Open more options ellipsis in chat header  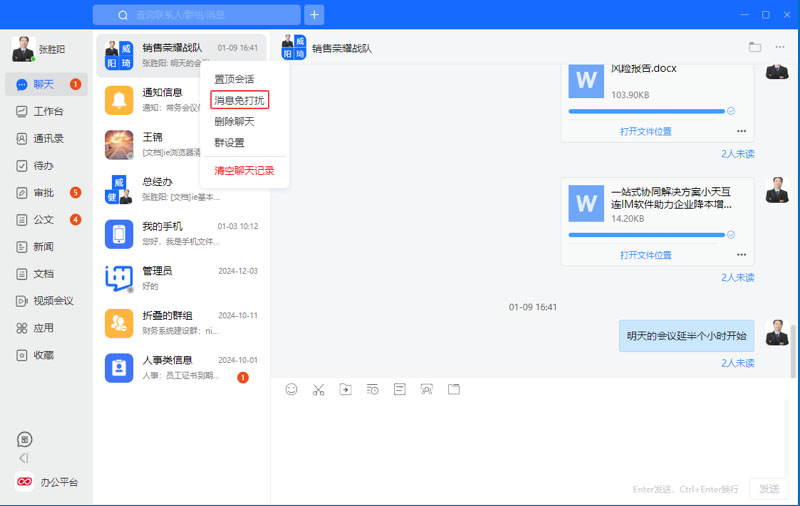click(780, 47)
